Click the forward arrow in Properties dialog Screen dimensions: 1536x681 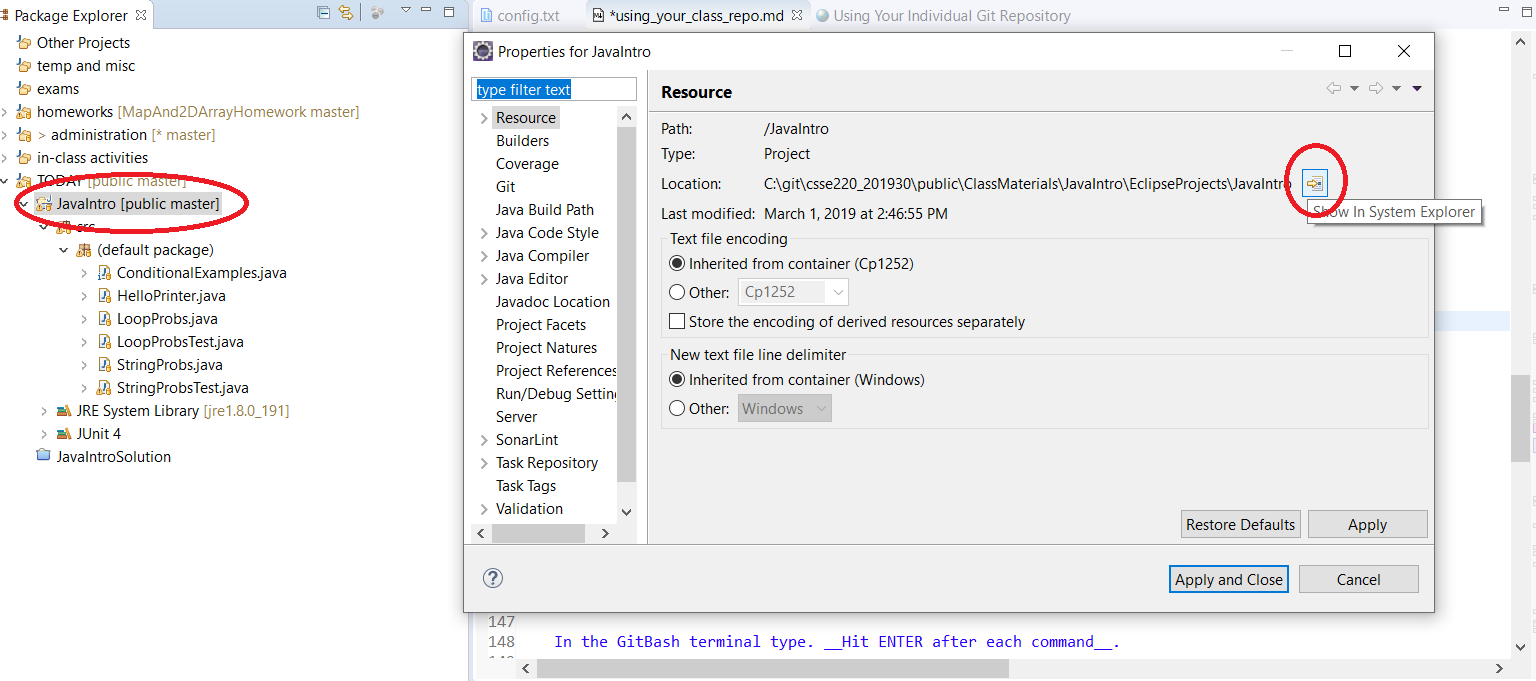coord(1375,89)
